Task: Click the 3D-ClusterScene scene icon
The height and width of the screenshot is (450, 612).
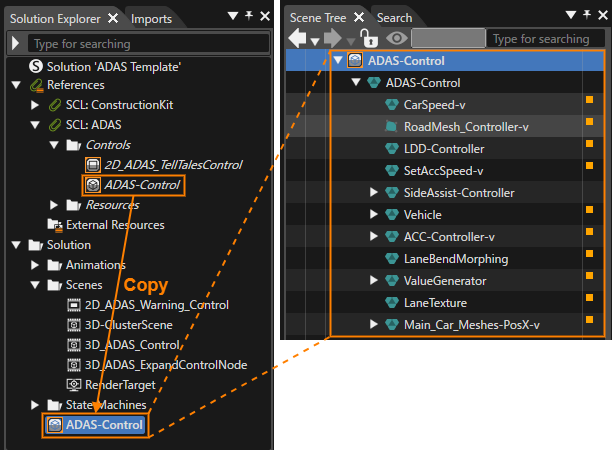Action: tap(74, 325)
